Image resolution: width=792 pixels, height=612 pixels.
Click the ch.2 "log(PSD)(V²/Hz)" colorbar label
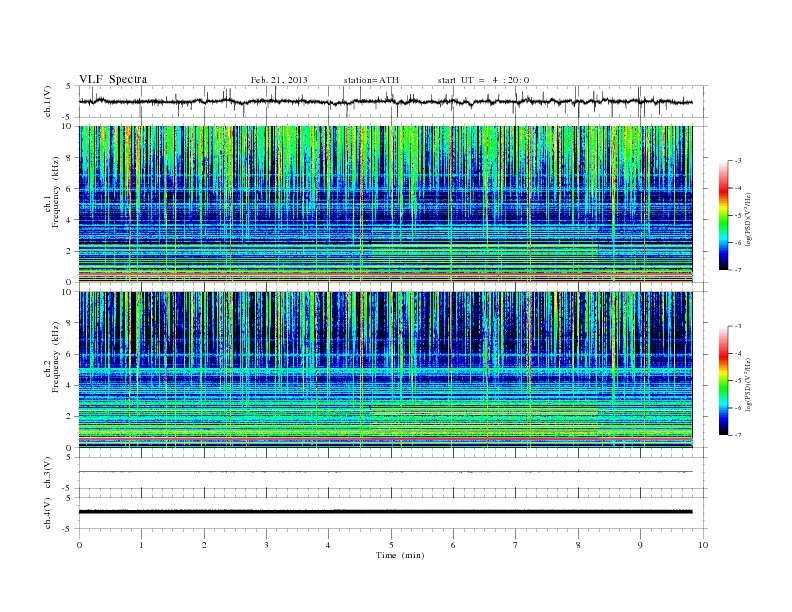[748, 384]
